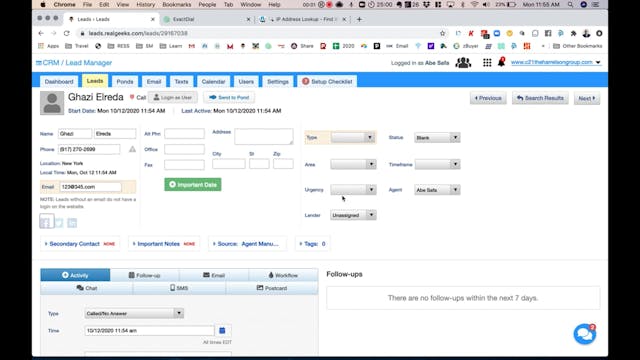Open a new Chrome tab
The width and height of the screenshot is (640, 360).
pos(359,19)
